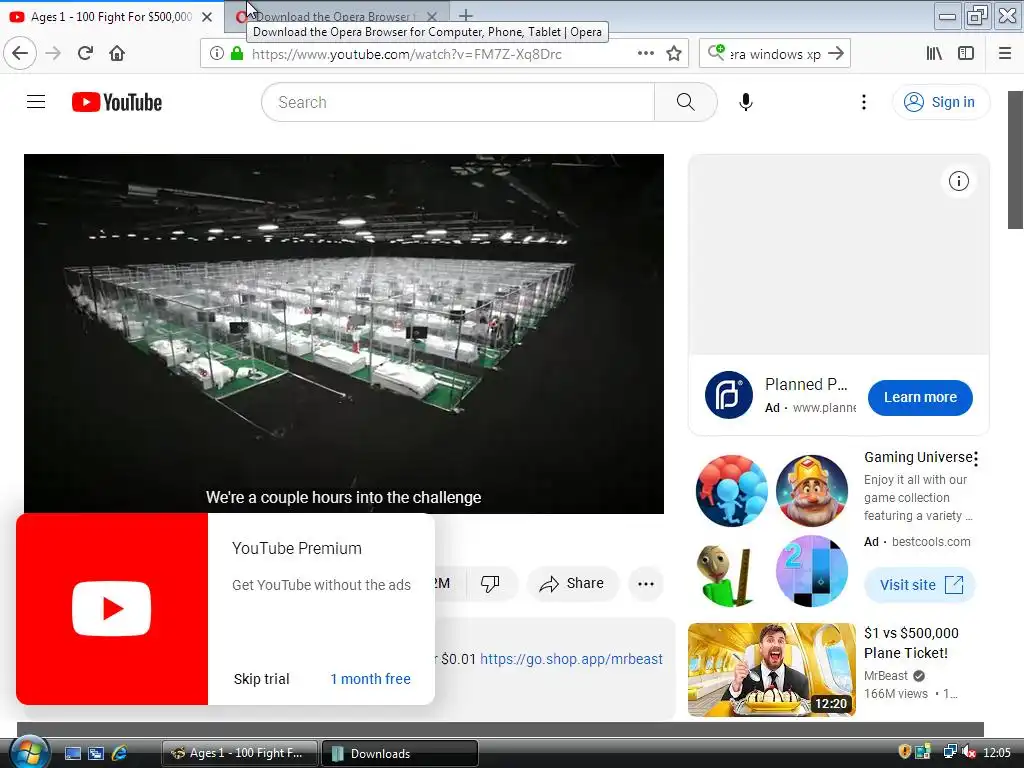This screenshot has width=1024, height=768.
Task: Click the taskbar clock 12:05
Action: coord(997,753)
